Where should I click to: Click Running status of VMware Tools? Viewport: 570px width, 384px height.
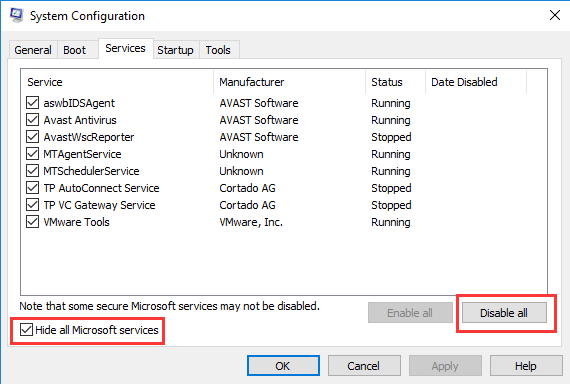391,222
